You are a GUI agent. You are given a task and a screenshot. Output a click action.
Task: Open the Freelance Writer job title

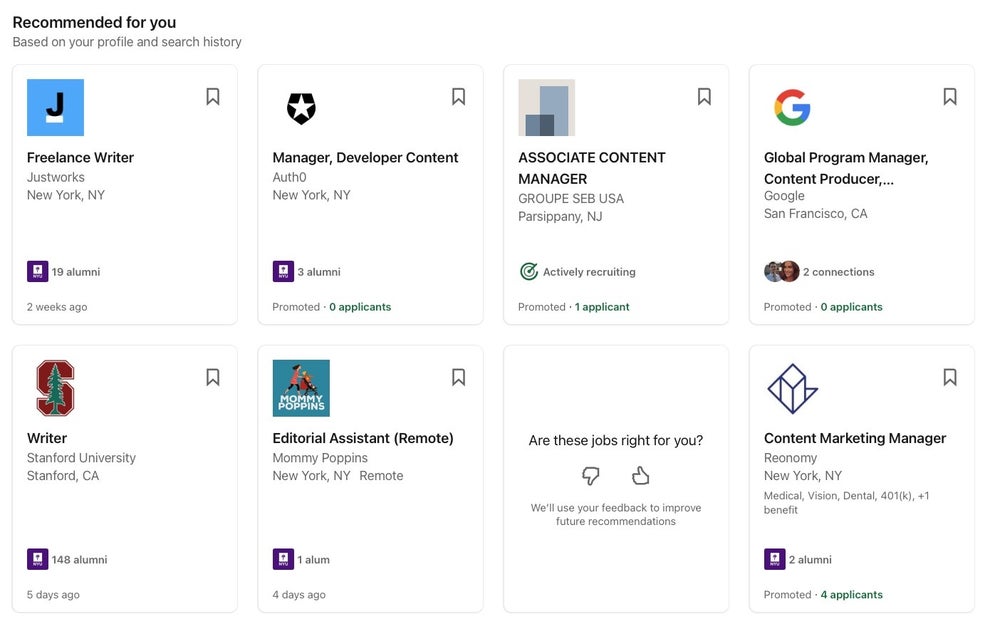[80, 157]
